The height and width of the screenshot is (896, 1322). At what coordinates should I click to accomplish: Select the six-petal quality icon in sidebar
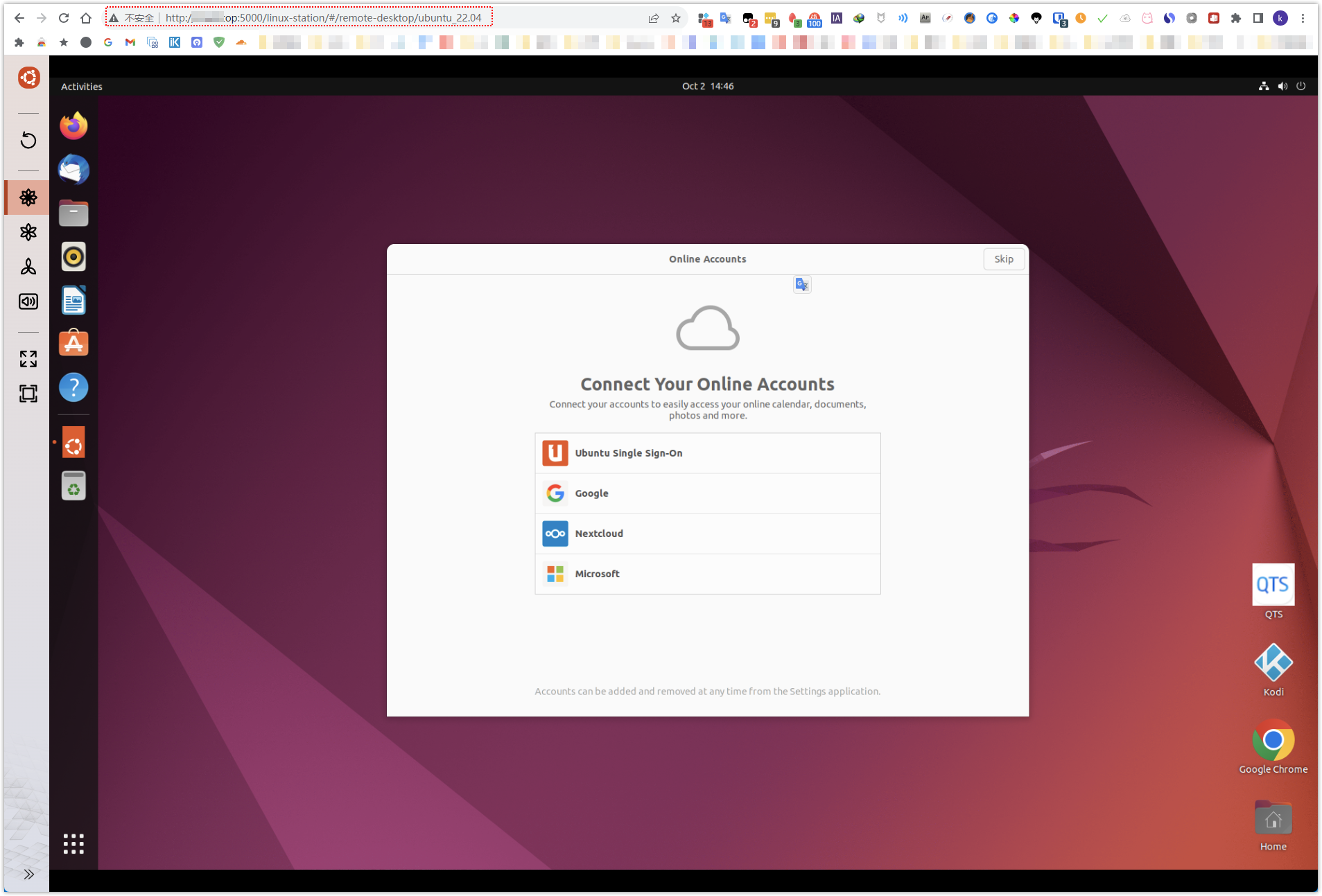pyautogui.click(x=28, y=232)
